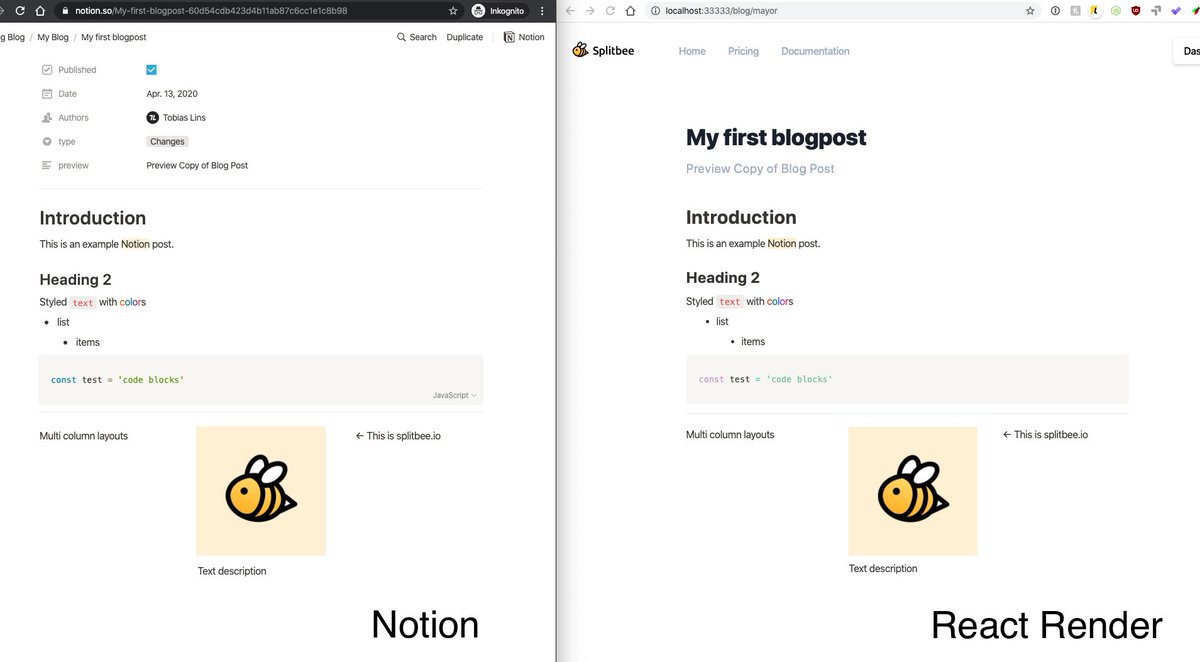Click Preview Copy of Blog Post property value

click(x=197, y=166)
